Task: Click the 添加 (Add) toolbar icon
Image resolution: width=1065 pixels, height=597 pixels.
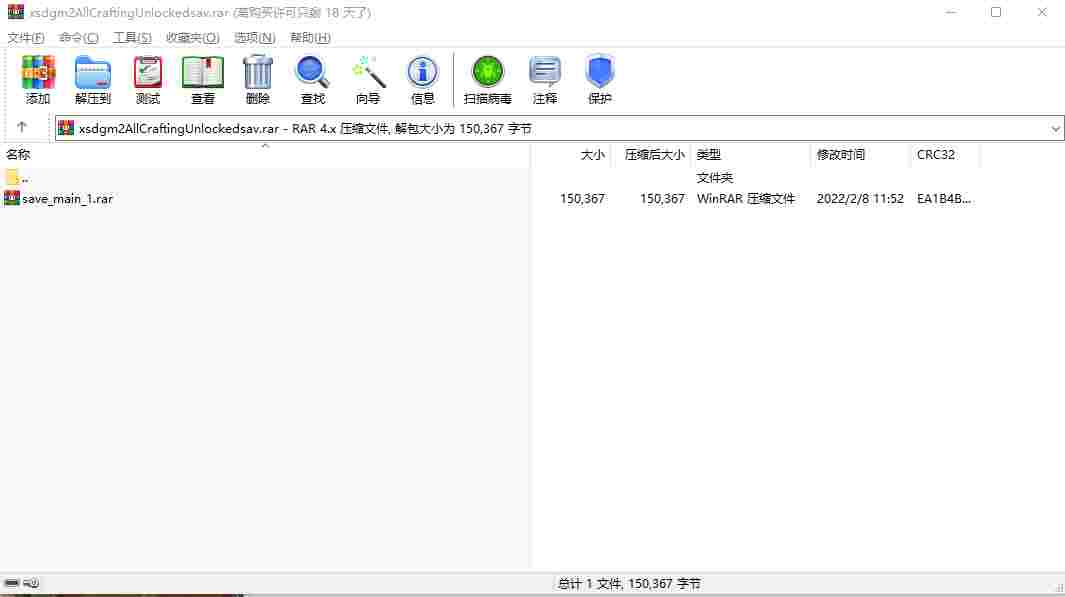Action: pyautogui.click(x=38, y=79)
